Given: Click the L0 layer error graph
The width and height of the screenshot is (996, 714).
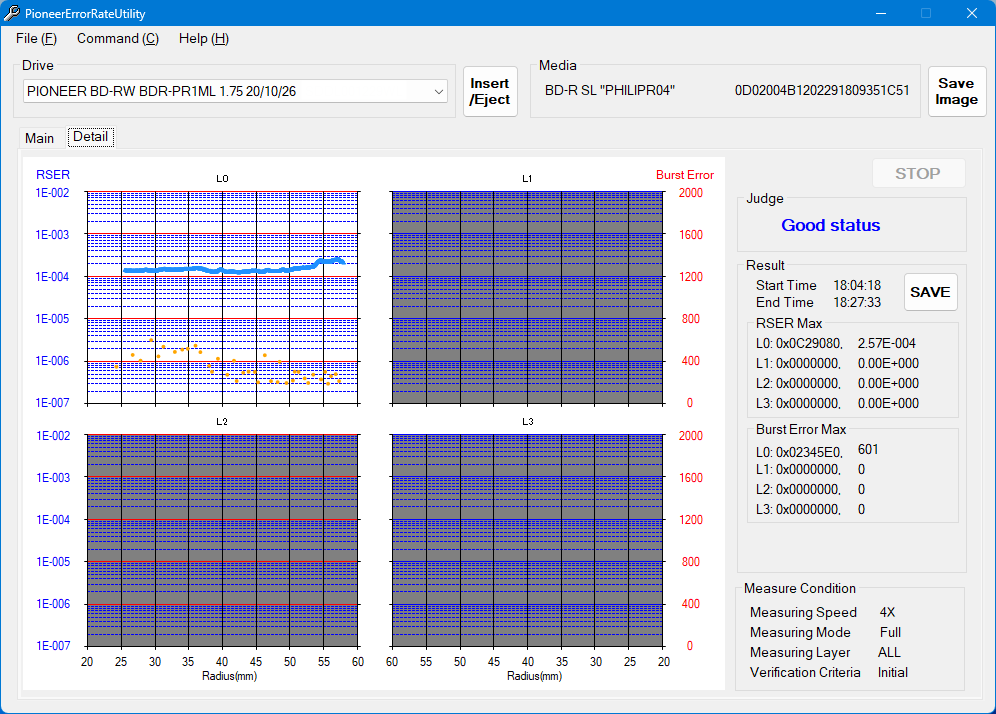Looking at the screenshot, I should (222, 297).
